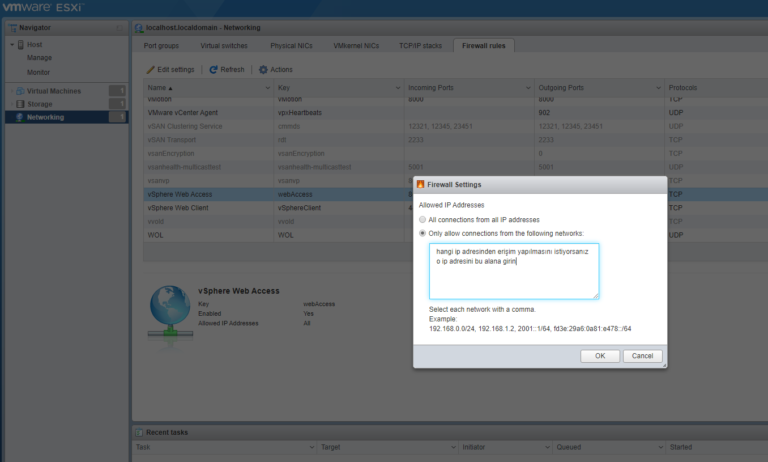Click the Edit settings pencil icon
The width and height of the screenshot is (768, 462).
click(x=150, y=70)
